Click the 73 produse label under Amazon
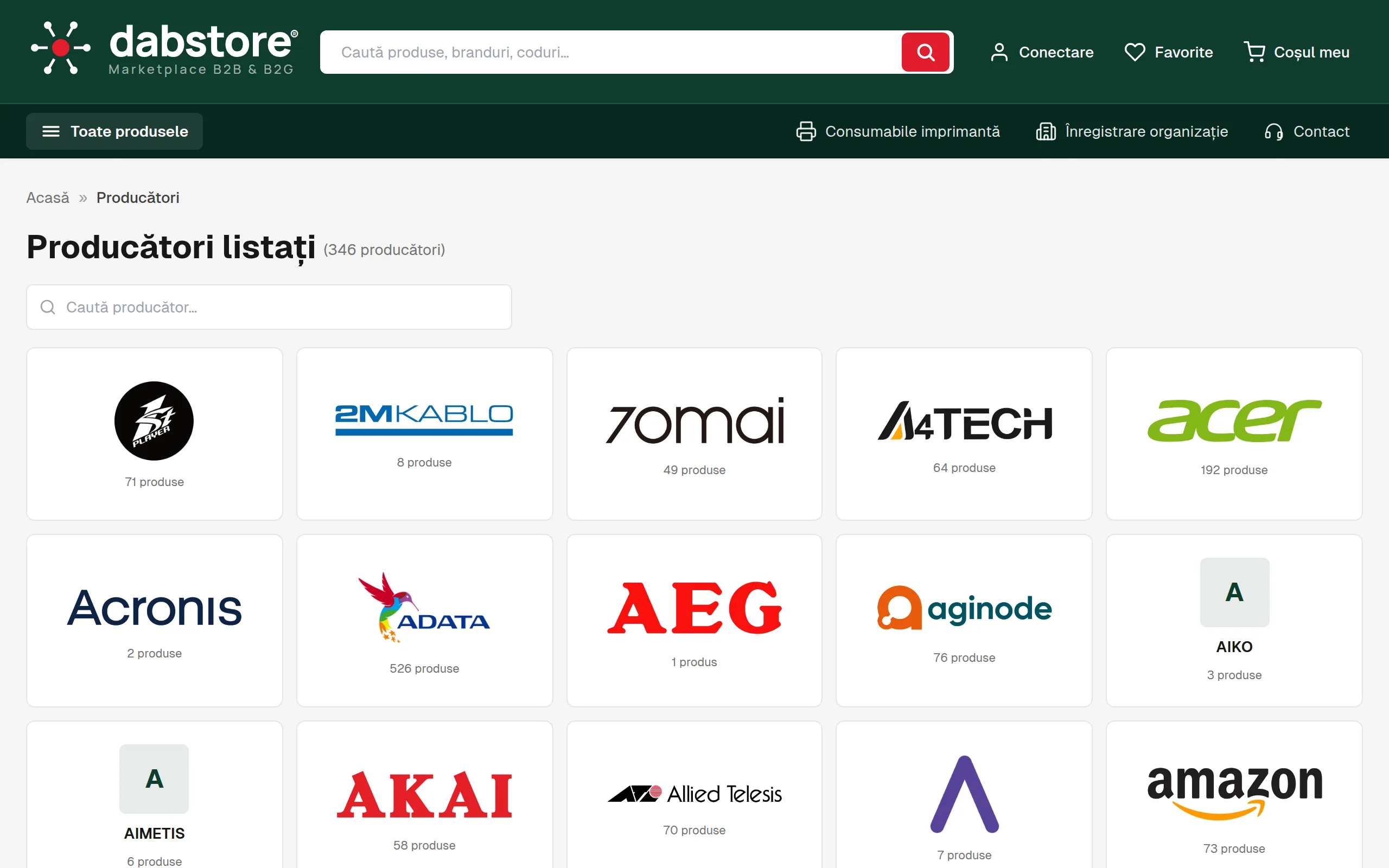 (1234, 848)
